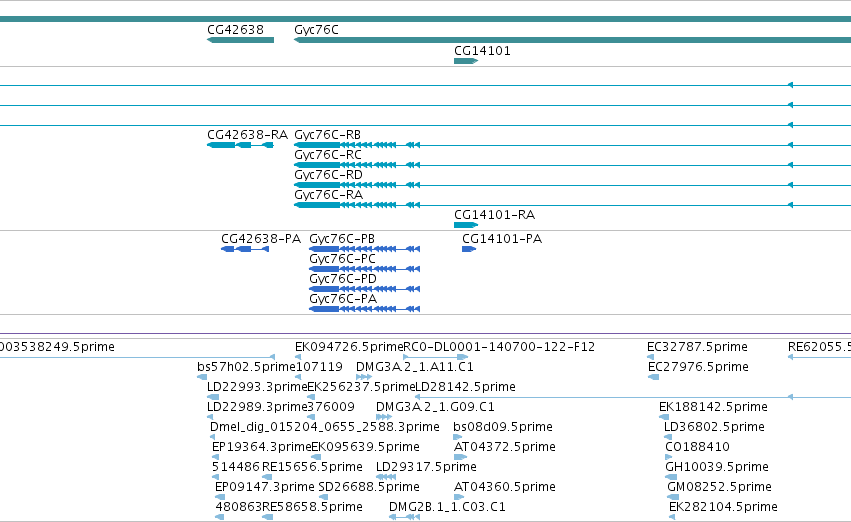This screenshot has height=522, width=851.
Task: Select EST GM08252.5prime
Action: [x=720, y=487]
